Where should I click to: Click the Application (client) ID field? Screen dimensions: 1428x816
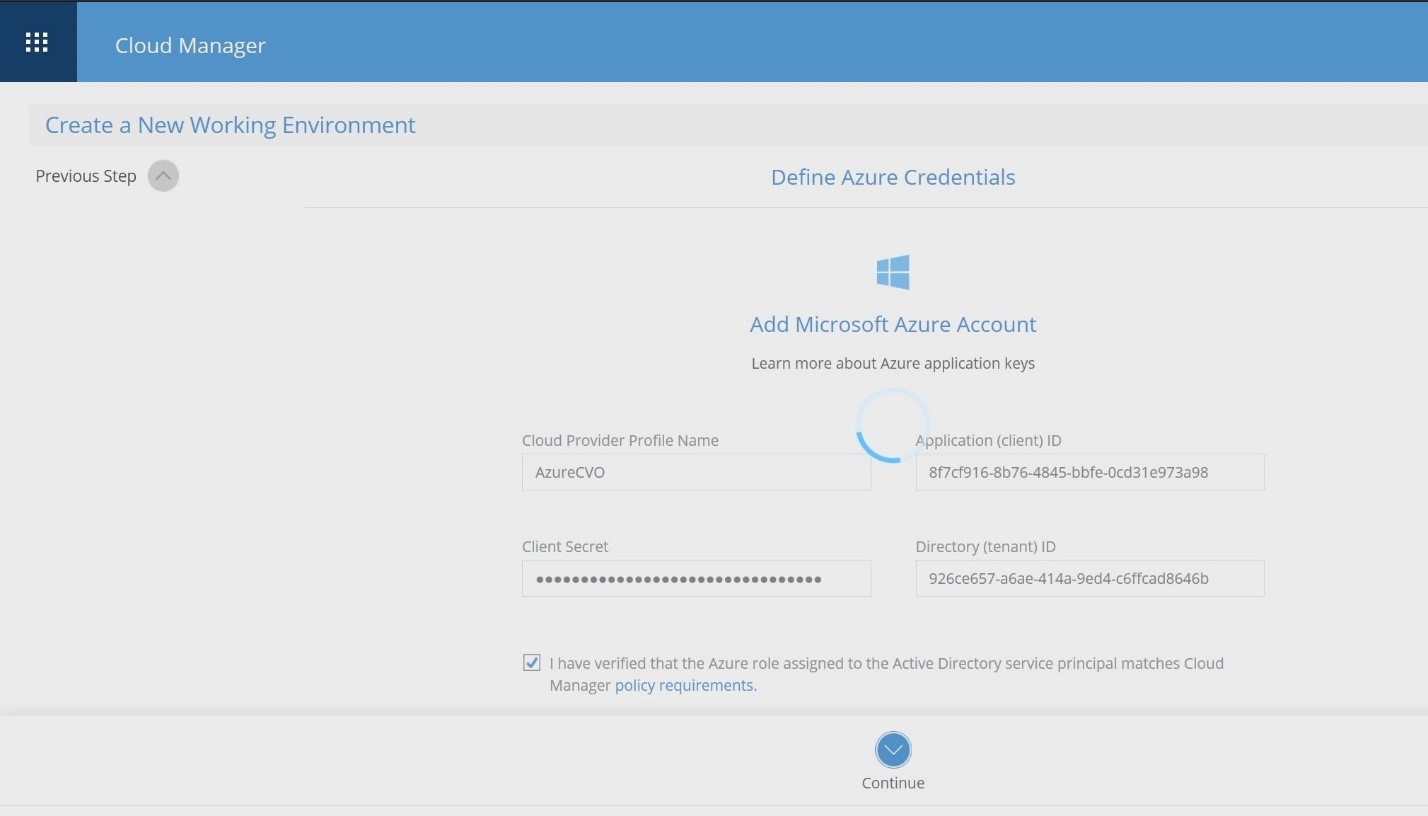pyautogui.click(x=1090, y=472)
